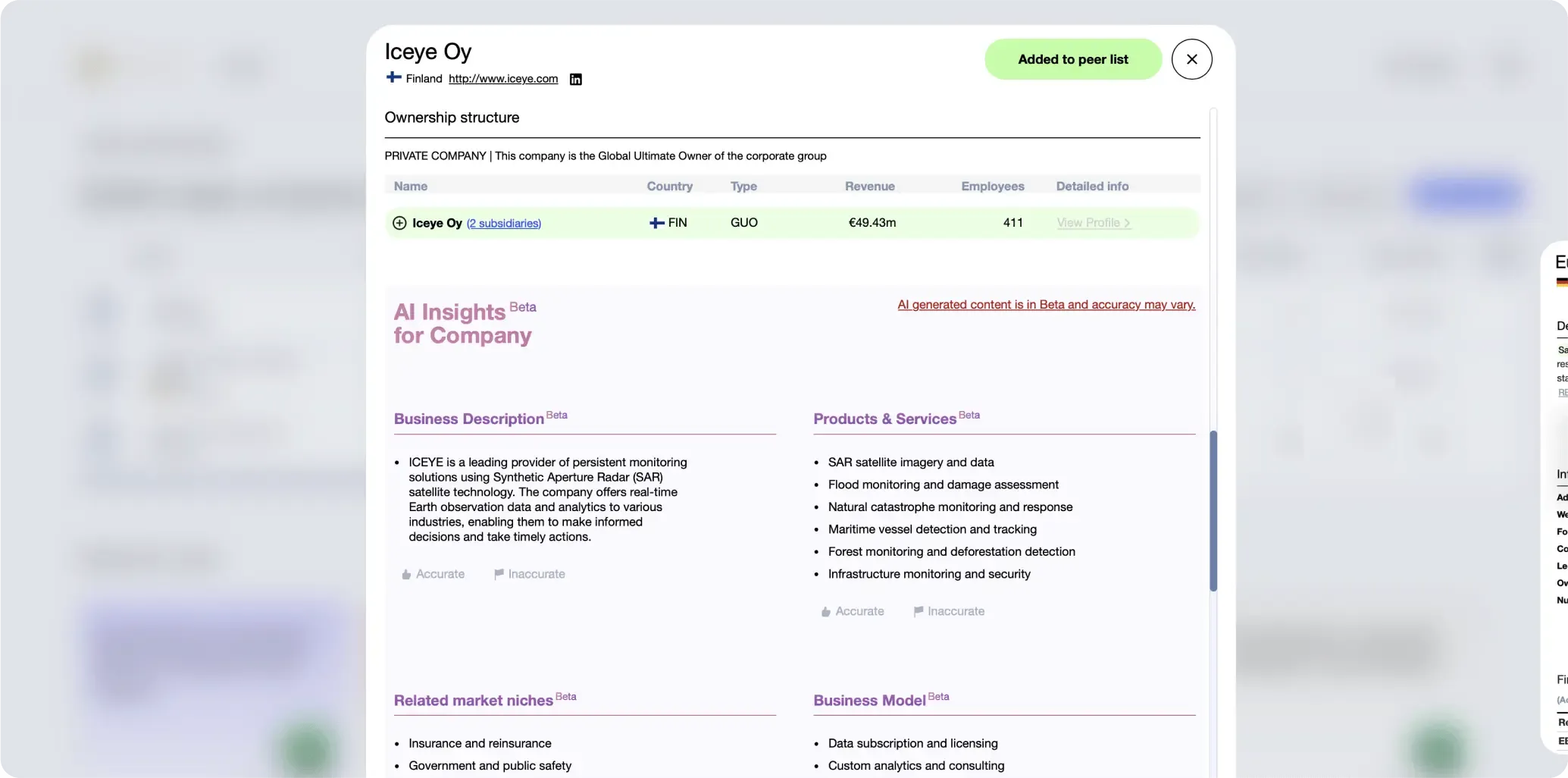Click the blue vertical scrollbar thumb
1568x778 pixels.
coord(1213,508)
